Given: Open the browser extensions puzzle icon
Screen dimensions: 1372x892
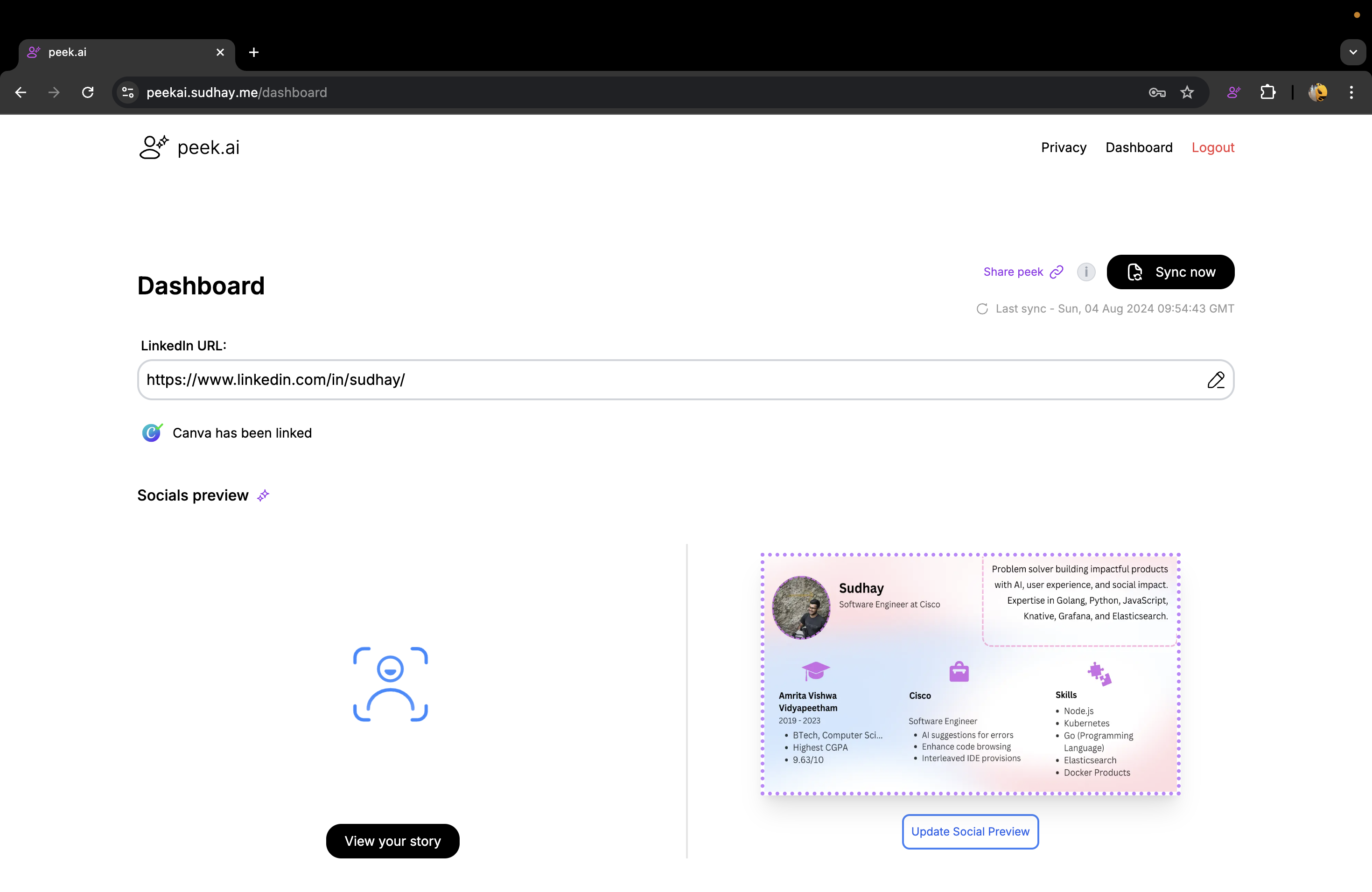Looking at the screenshot, I should (1267, 92).
